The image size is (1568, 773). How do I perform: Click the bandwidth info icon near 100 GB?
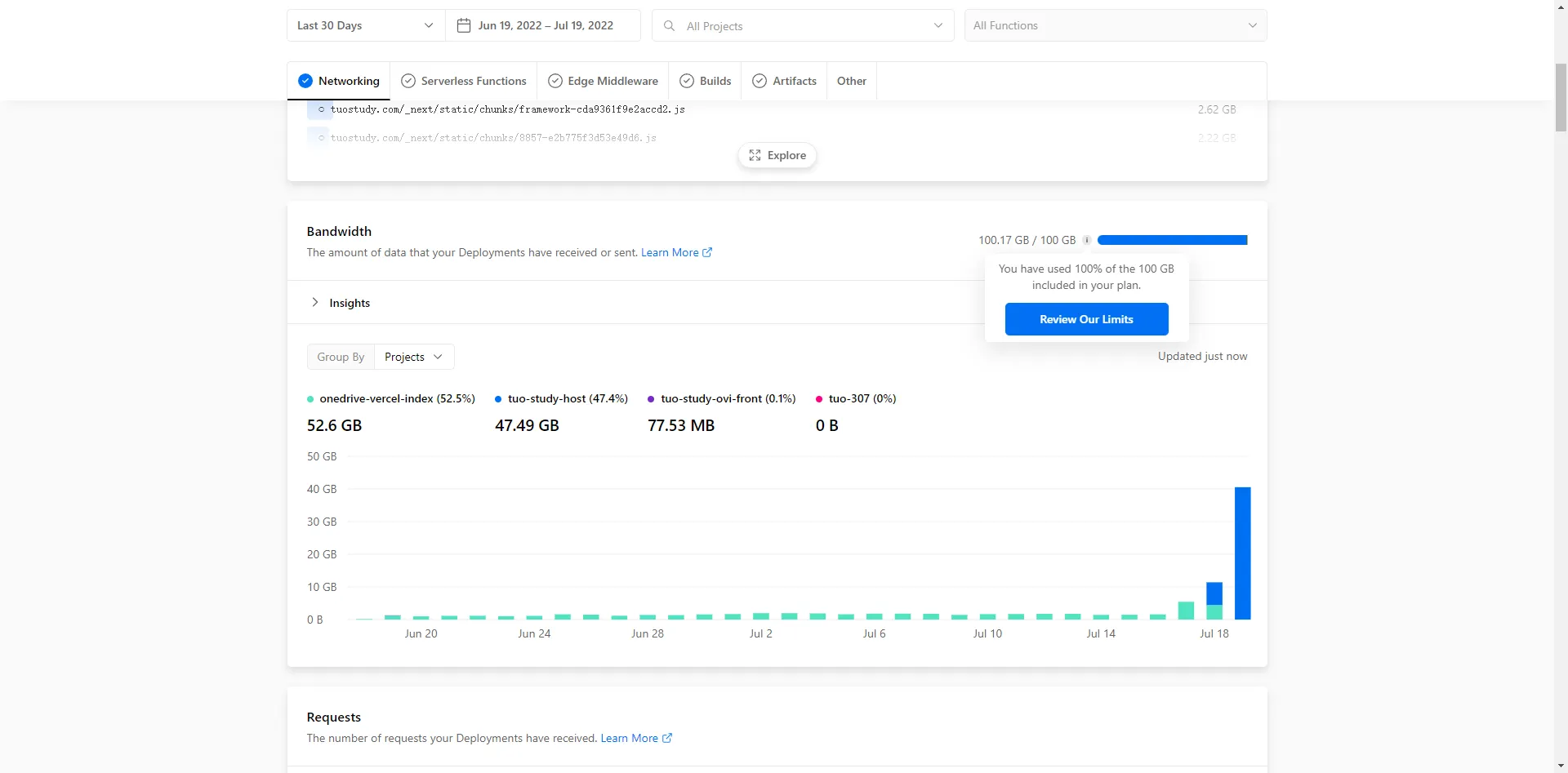pyautogui.click(x=1087, y=240)
